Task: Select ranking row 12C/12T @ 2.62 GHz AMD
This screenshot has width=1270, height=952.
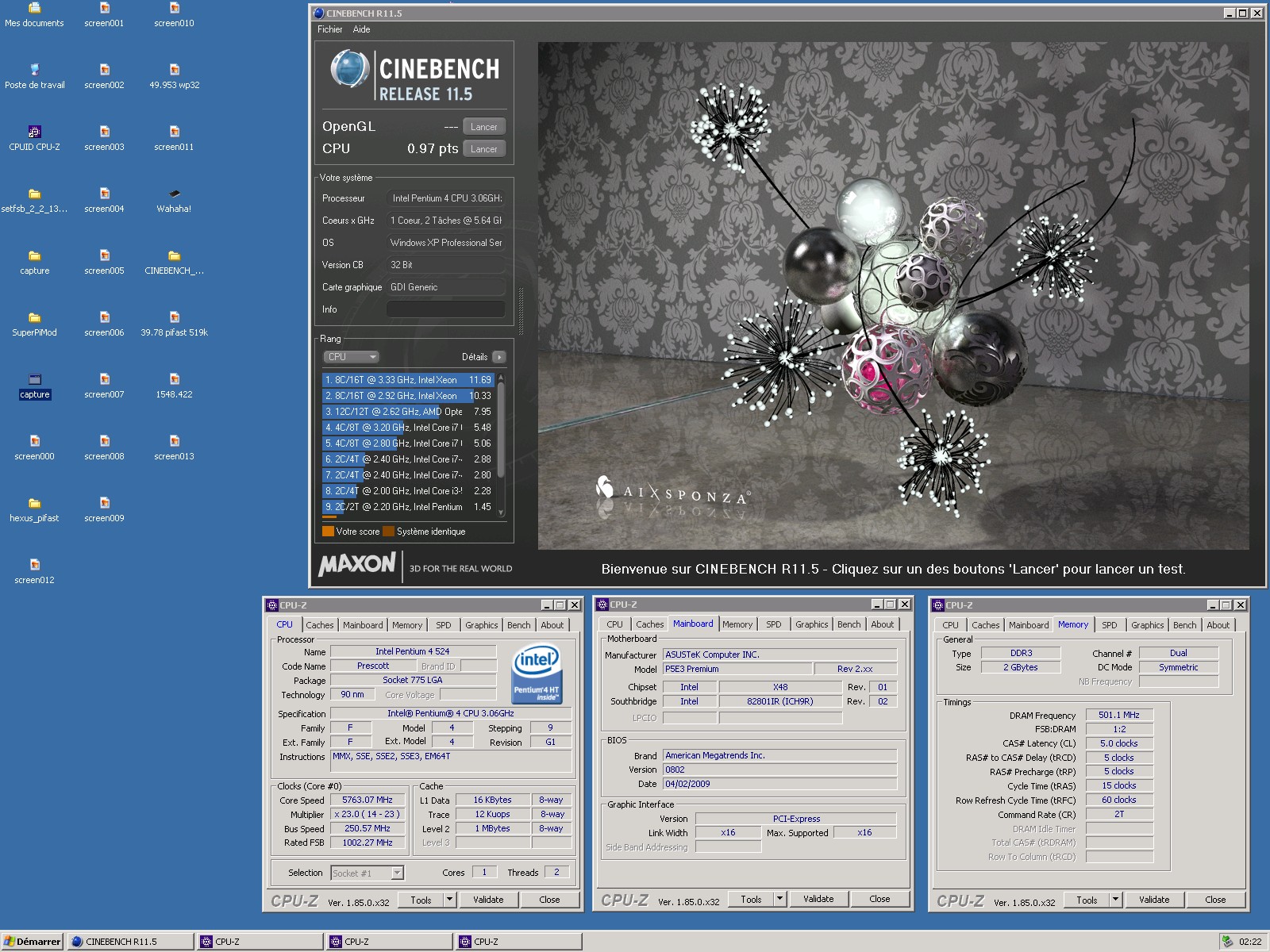Action: pos(408,412)
